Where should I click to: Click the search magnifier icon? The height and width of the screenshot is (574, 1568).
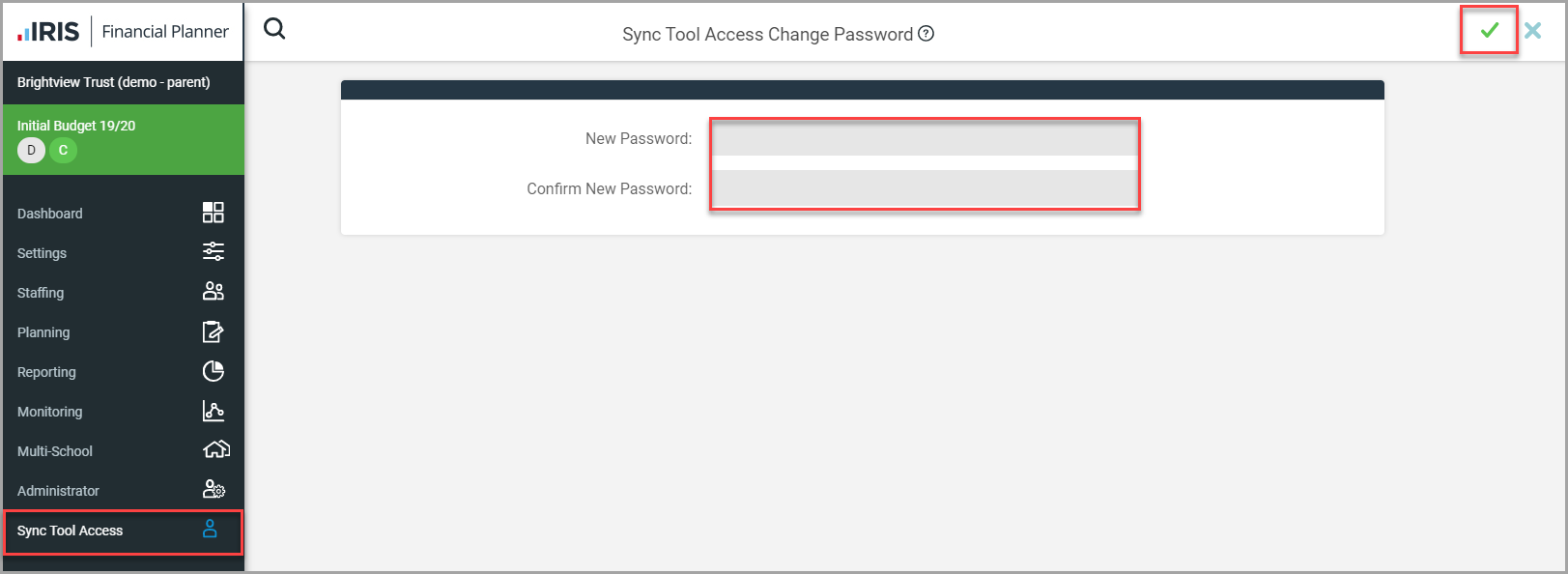click(x=274, y=29)
